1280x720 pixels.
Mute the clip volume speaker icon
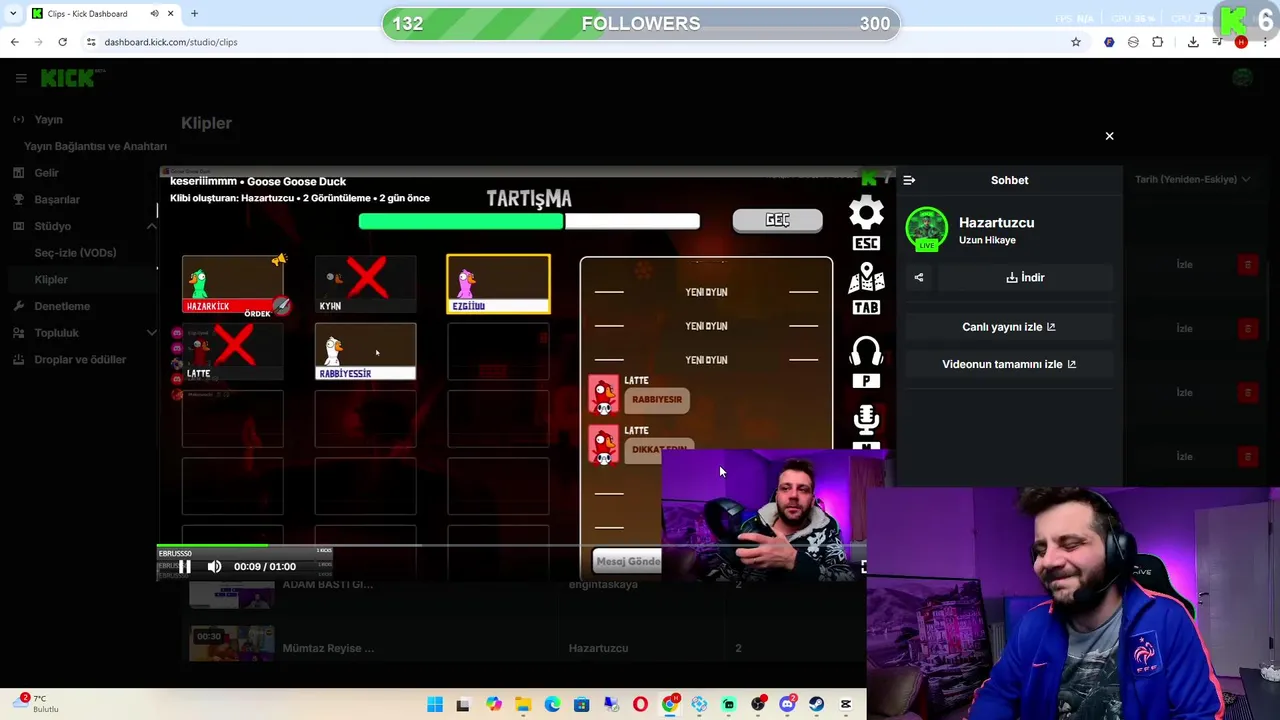coord(214,566)
